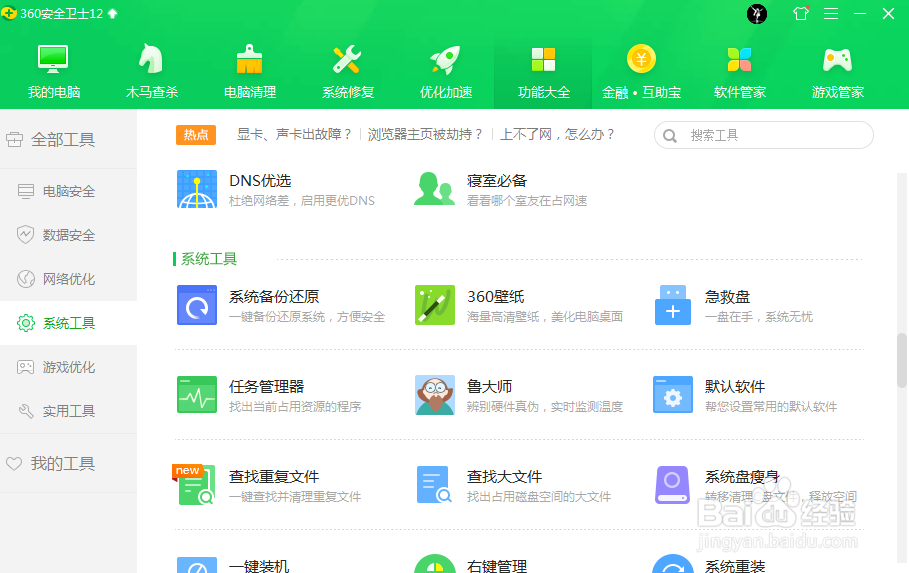
Task: Click description 一键备份还原系统，方便安全
Action: pos(307,317)
